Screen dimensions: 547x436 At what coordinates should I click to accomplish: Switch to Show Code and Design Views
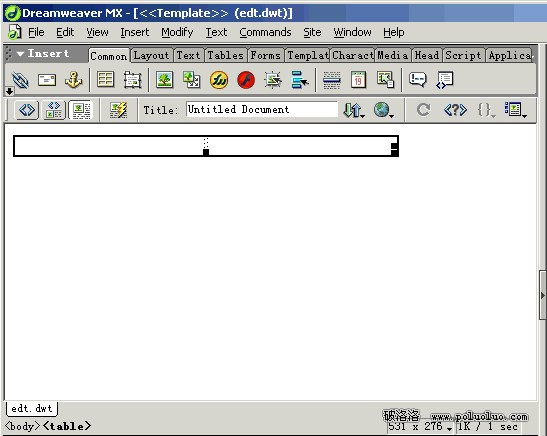[x=54, y=110]
